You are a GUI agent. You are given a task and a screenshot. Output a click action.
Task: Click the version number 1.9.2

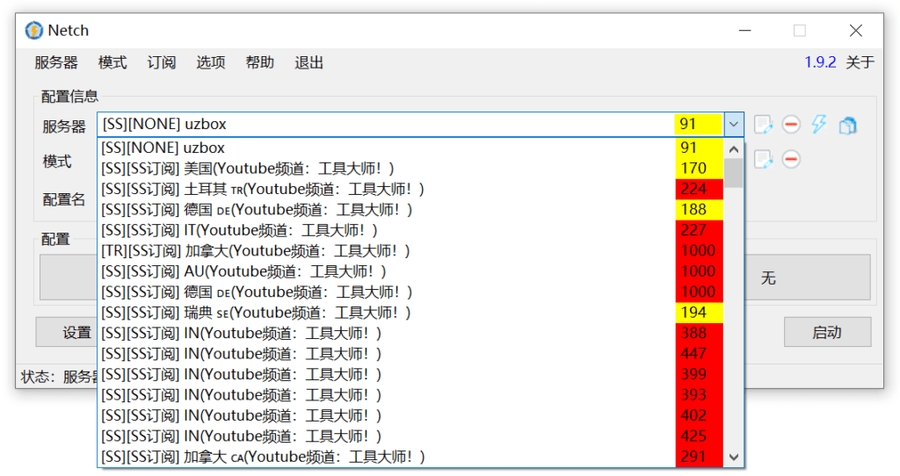click(820, 62)
